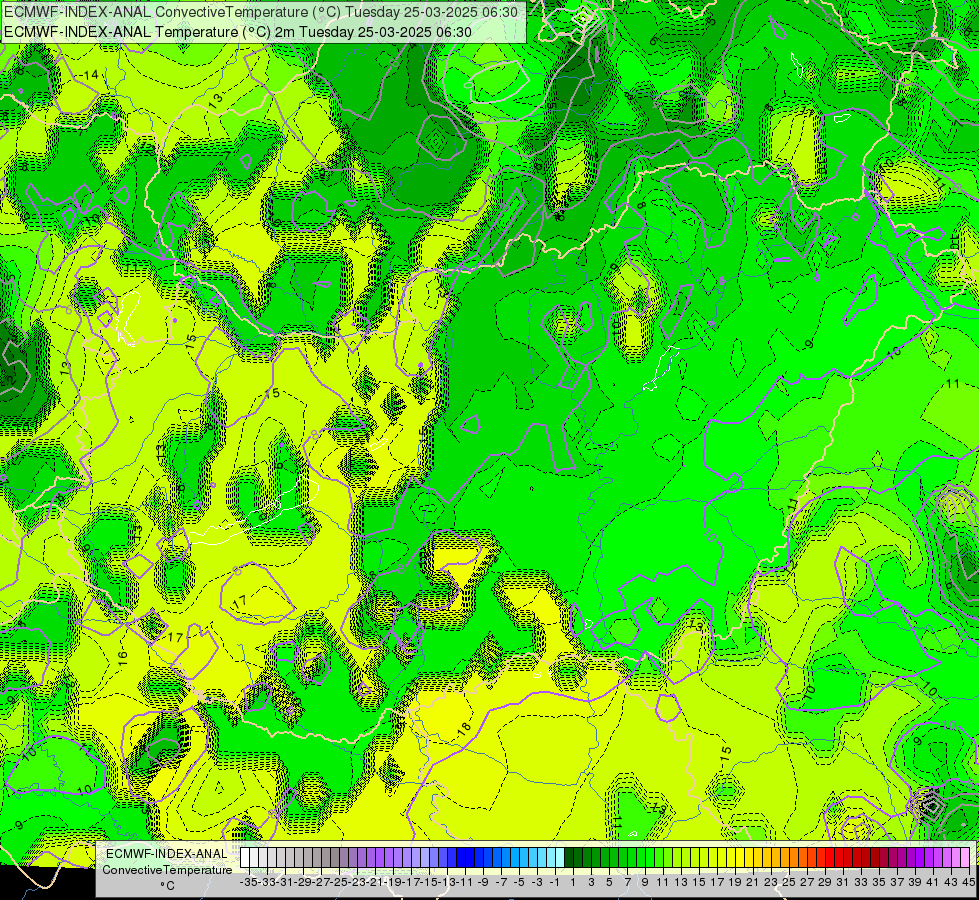Click the ConvectiveTemperature legend label

pyautogui.click(x=167, y=870)
